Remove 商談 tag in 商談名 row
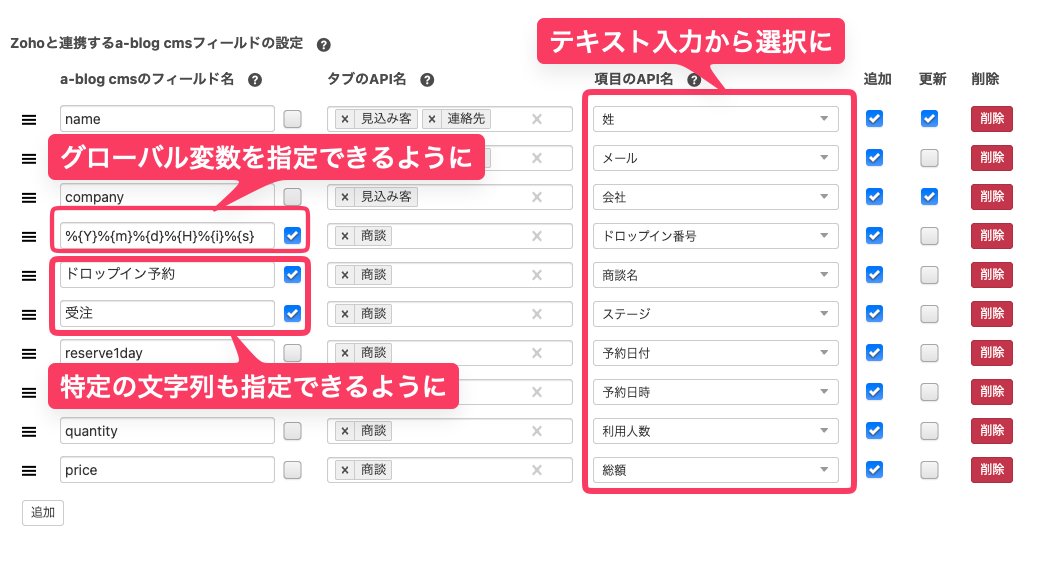1040x562 pixels. tap(345, 275)
